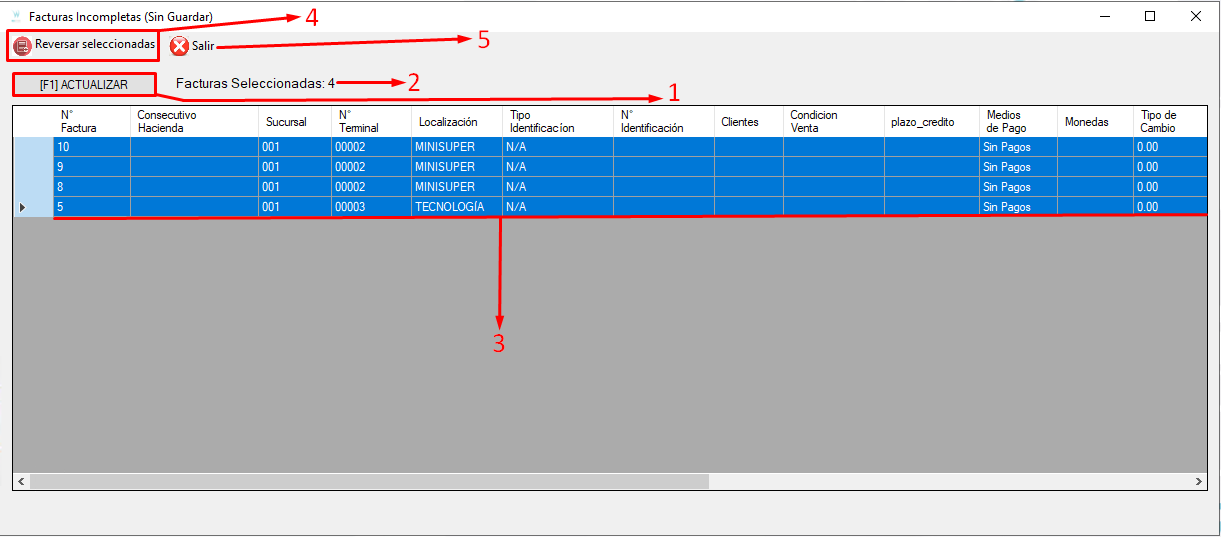
Task: Click the horizontal scrollbar right arrow
Action: coord(1199,482)
